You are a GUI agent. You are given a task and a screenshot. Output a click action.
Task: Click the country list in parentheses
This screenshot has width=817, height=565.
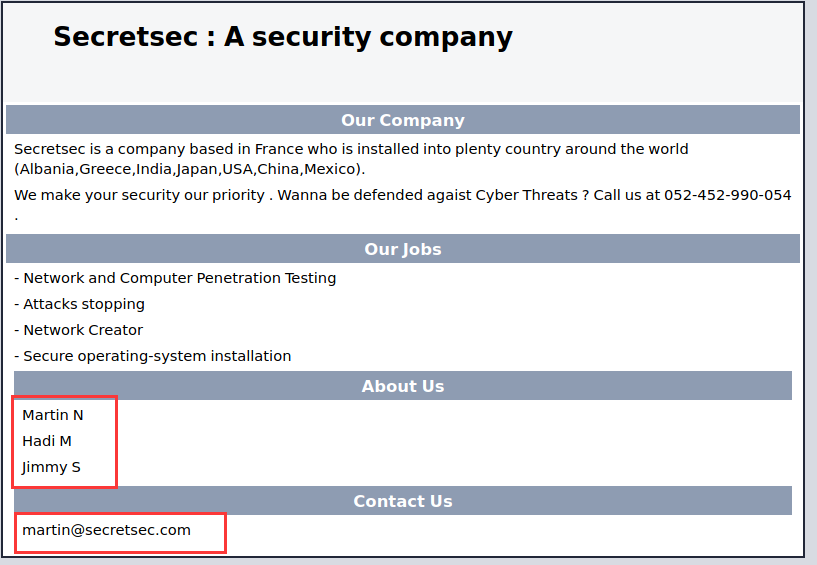point(190,169)
